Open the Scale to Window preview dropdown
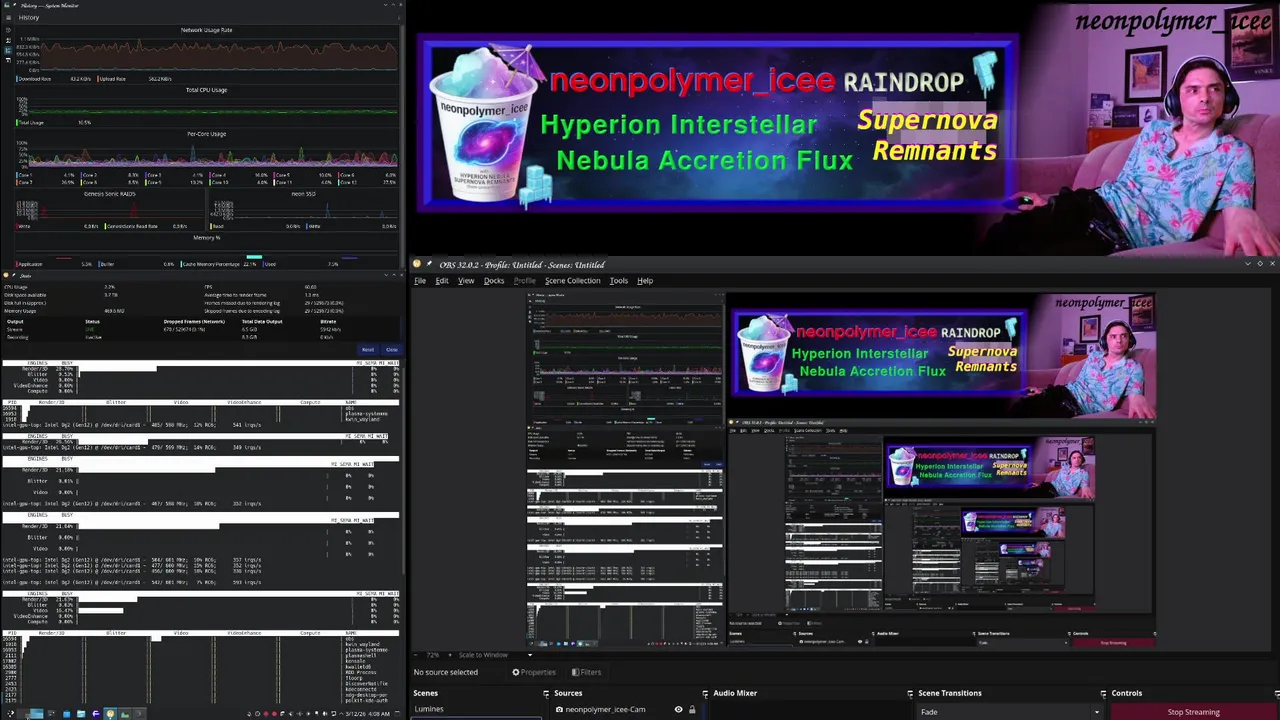The image size is (1280, 720). pos(496,655)
